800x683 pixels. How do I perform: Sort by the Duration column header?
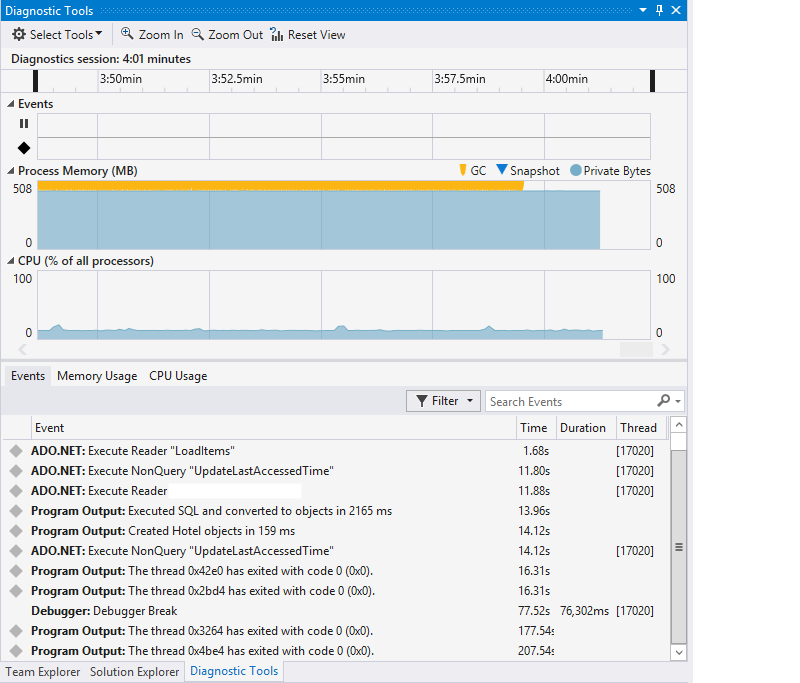(586, 428)
